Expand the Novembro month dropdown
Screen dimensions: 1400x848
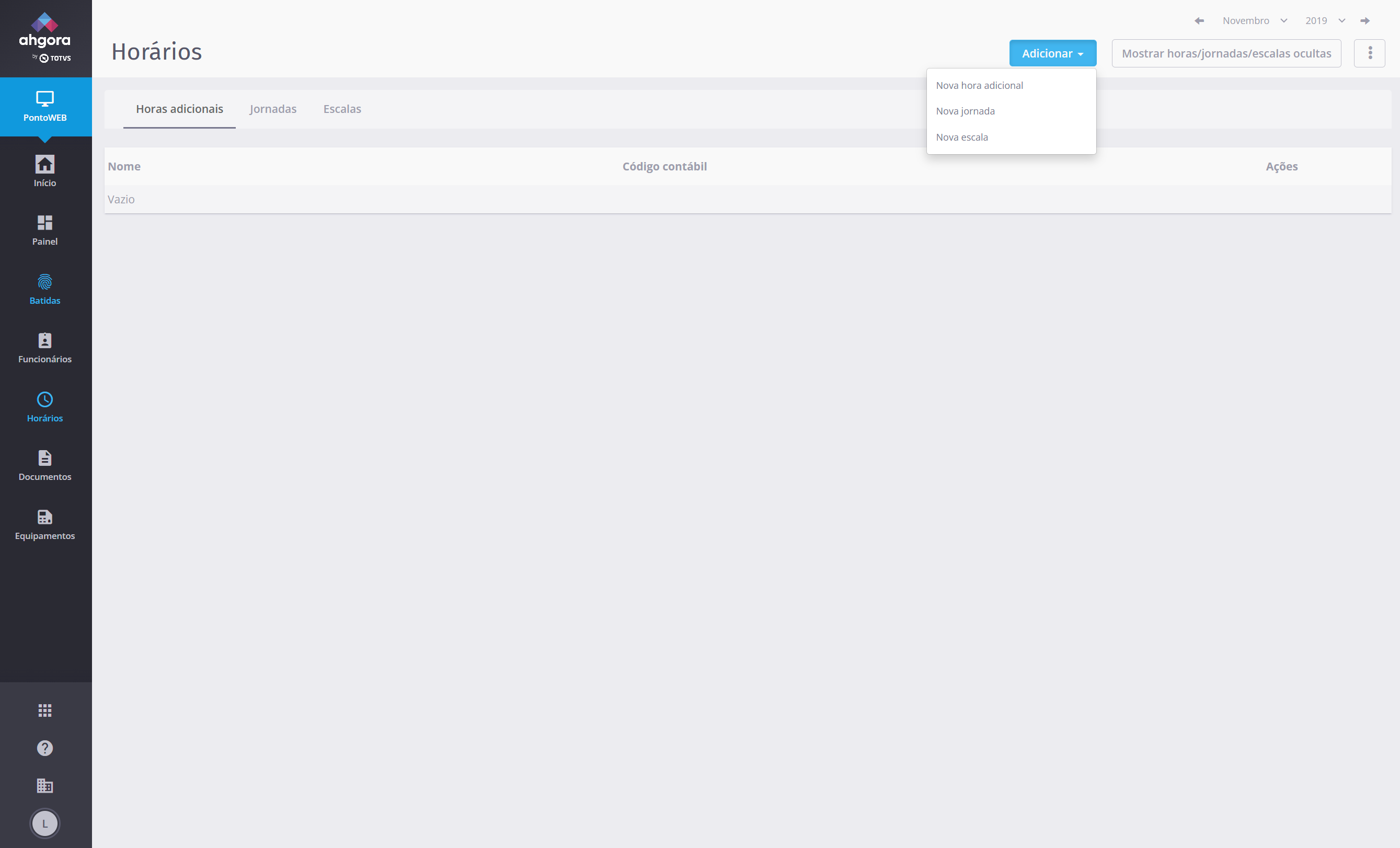pyautogui.click(x=1254, y=21)
